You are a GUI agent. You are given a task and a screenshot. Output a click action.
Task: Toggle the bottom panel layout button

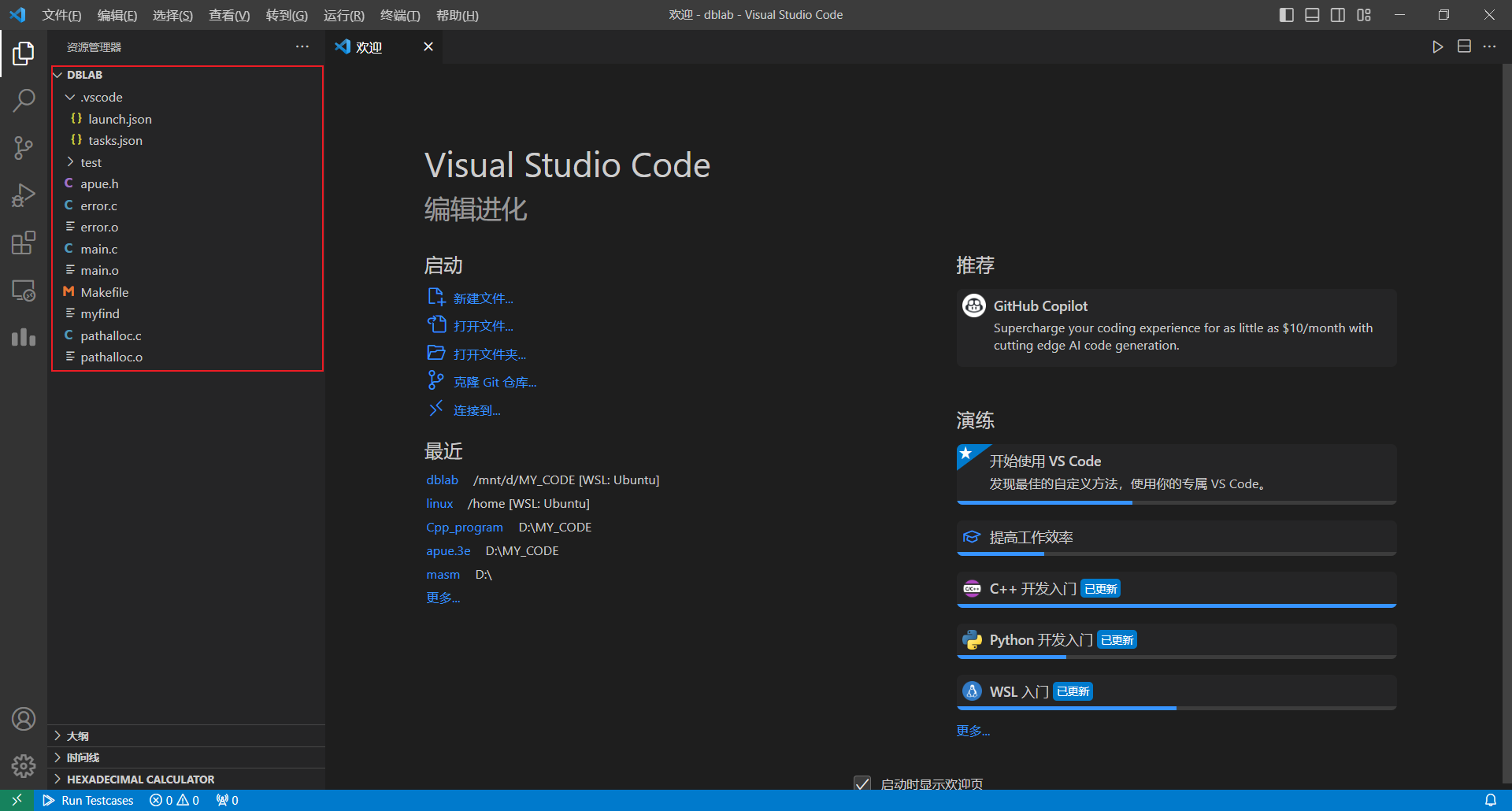(x=1312, y=15)
